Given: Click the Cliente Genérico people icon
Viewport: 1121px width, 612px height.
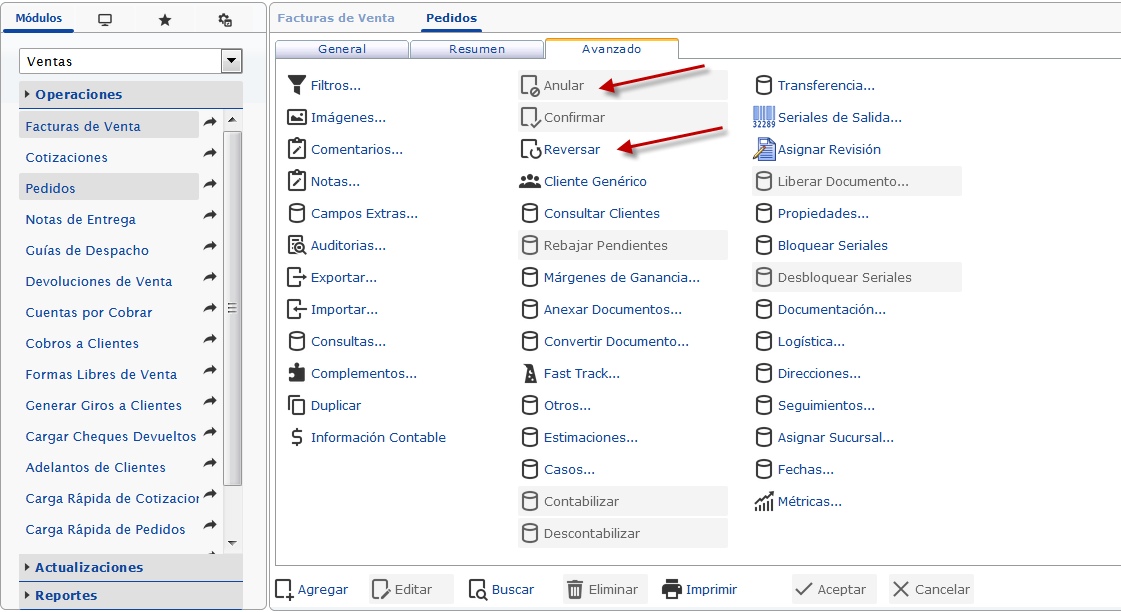Looking at the screenshot, I should (530, 182).
